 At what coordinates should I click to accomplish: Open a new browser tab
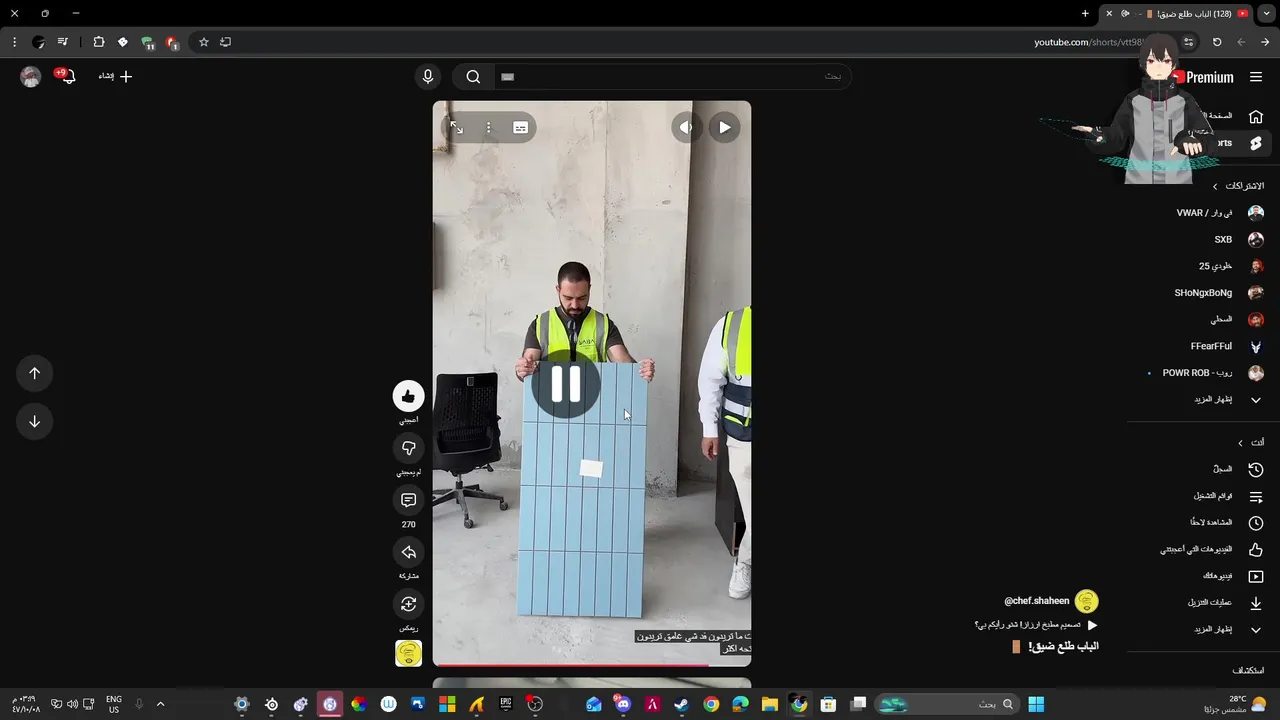tap(1085, 14)
